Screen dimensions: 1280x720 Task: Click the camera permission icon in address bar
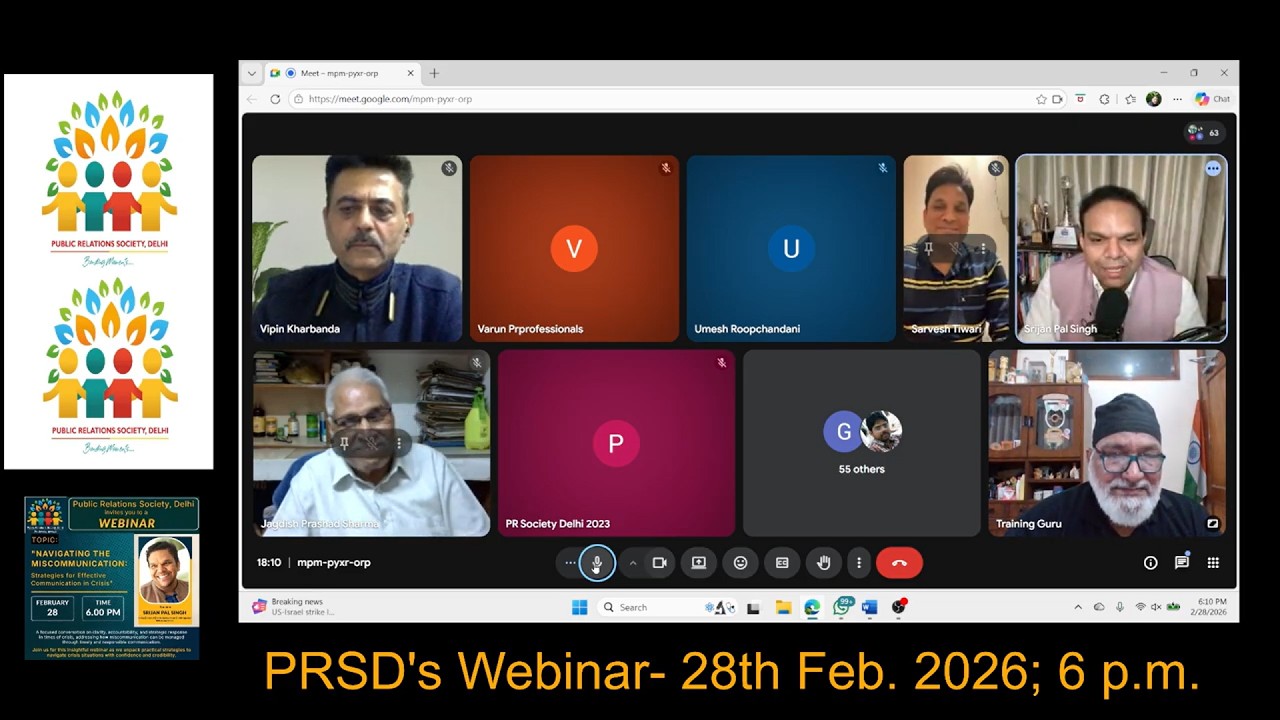[x=1057, y=99]
